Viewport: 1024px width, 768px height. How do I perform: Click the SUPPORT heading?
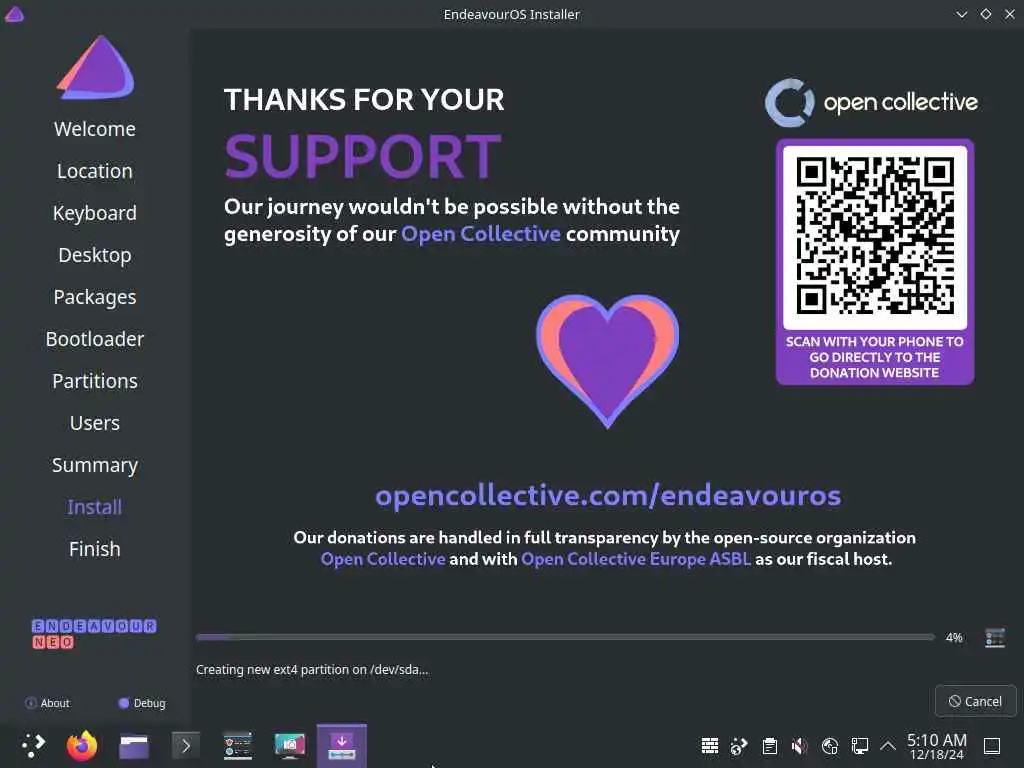[x=363, y=156]
